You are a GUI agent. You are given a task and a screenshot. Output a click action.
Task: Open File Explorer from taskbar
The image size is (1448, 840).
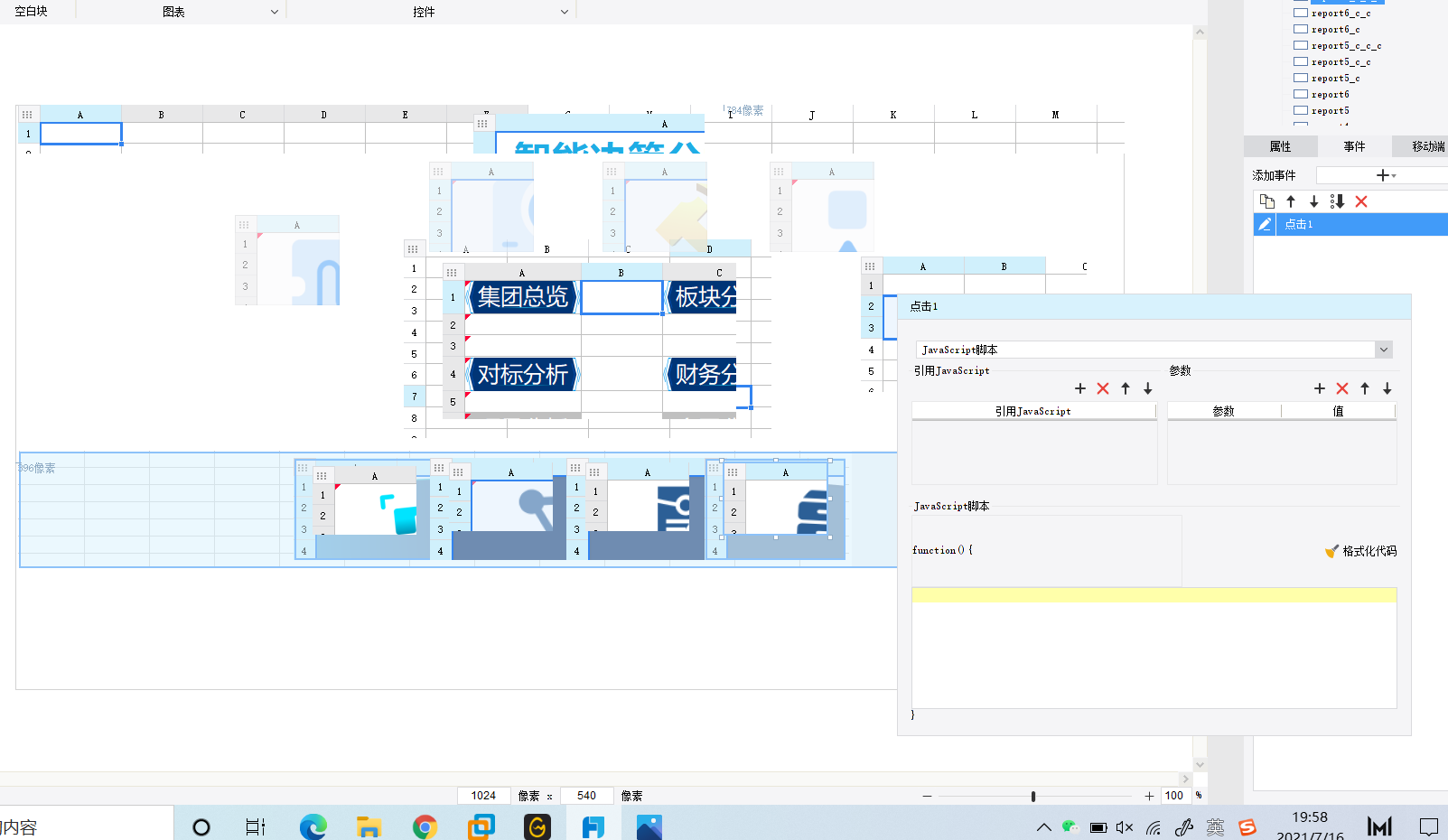[x=369, y=826]
